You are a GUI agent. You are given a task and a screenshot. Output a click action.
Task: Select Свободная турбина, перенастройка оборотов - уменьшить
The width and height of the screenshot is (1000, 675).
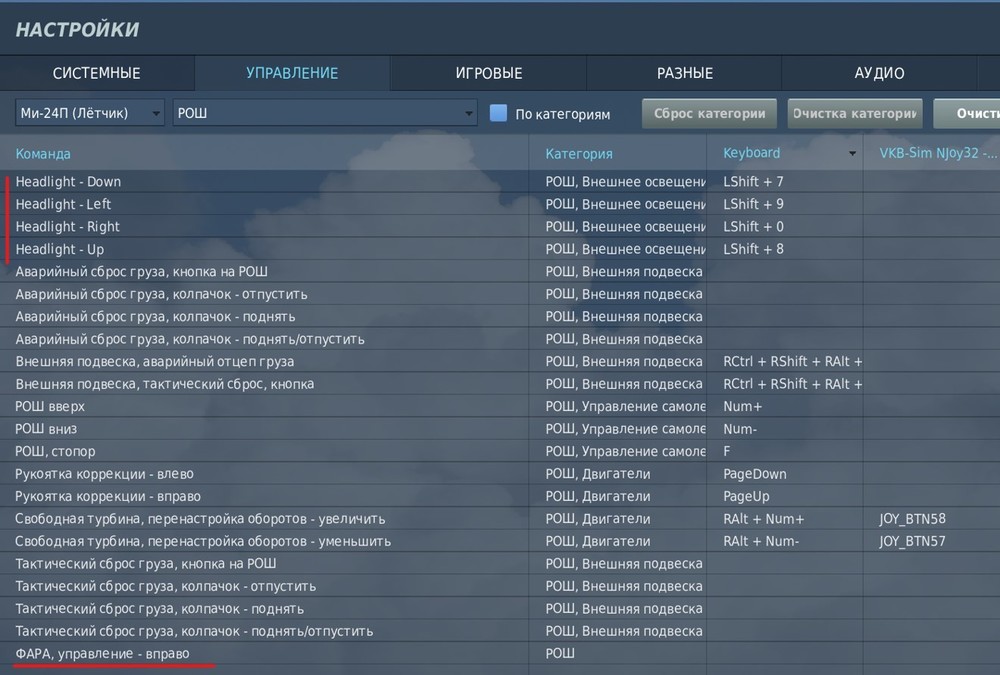pos(203,541)
